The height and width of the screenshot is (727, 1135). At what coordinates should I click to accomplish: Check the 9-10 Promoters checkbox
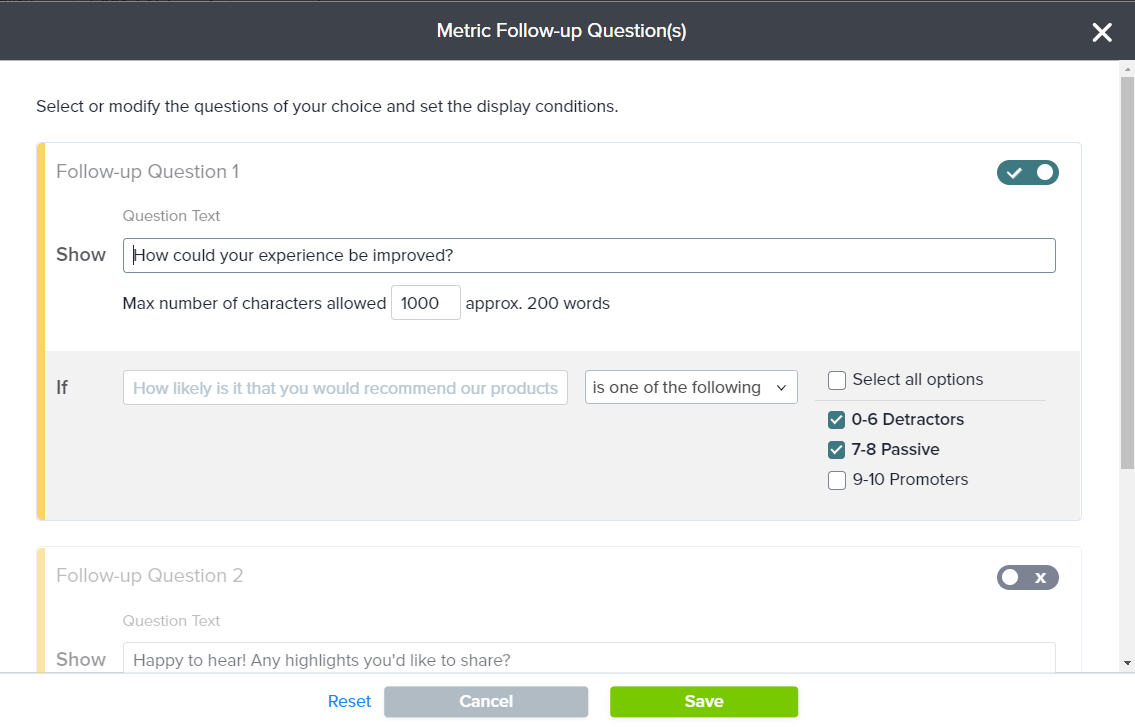click(x=838, y=480)
